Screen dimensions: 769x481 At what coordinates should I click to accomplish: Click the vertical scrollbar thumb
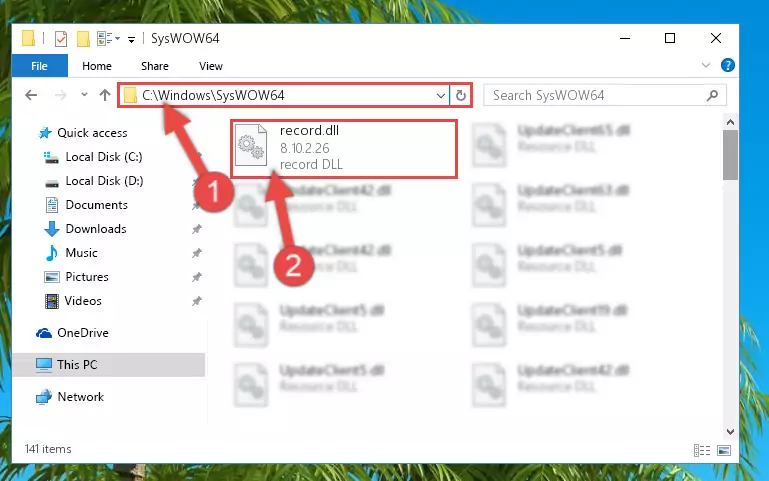point(730,155)
